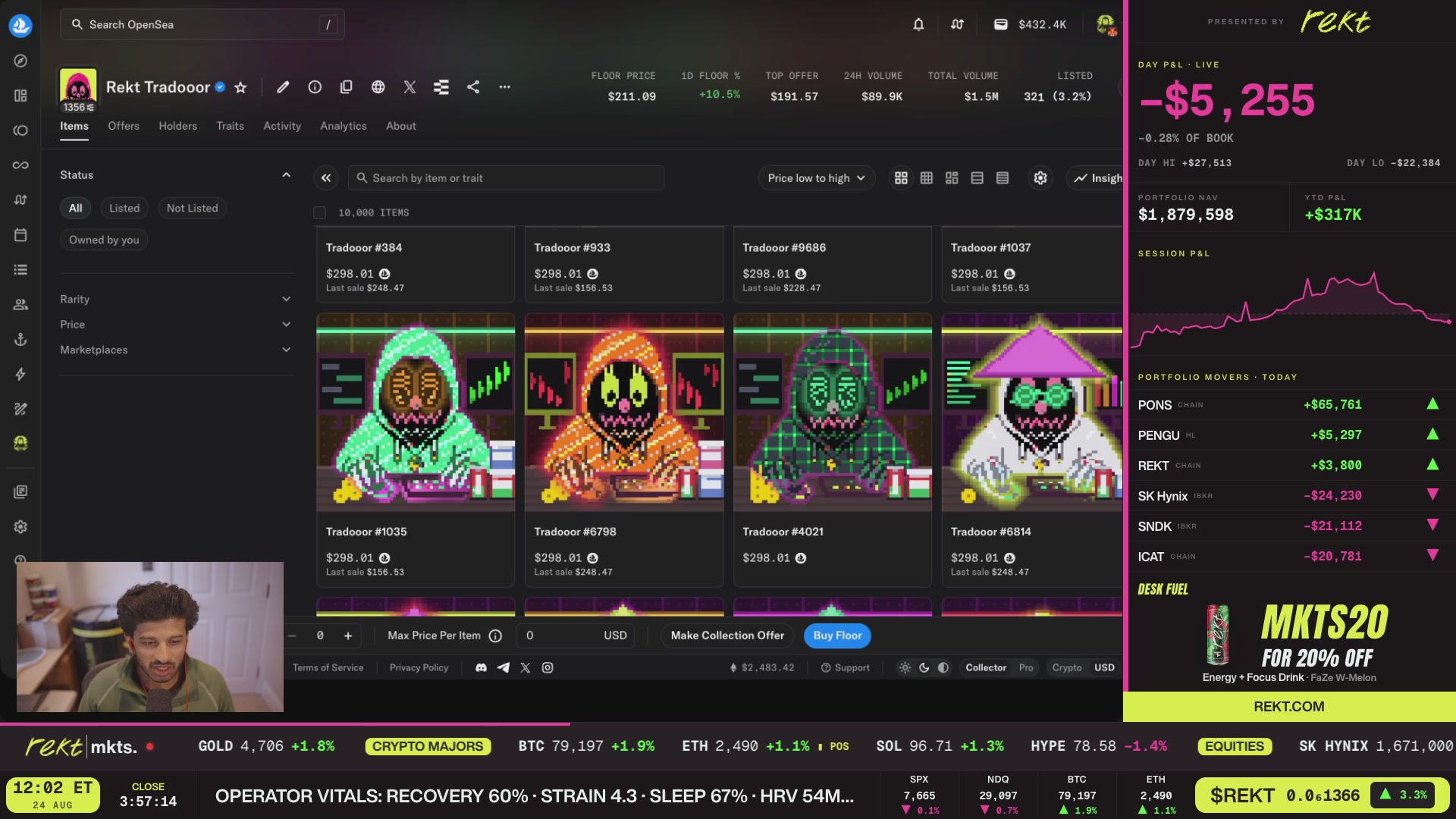Expand the Marketplaces filter section
Image resolution: width=1456 pixels, height=819 pixels.
click(176, 350)
